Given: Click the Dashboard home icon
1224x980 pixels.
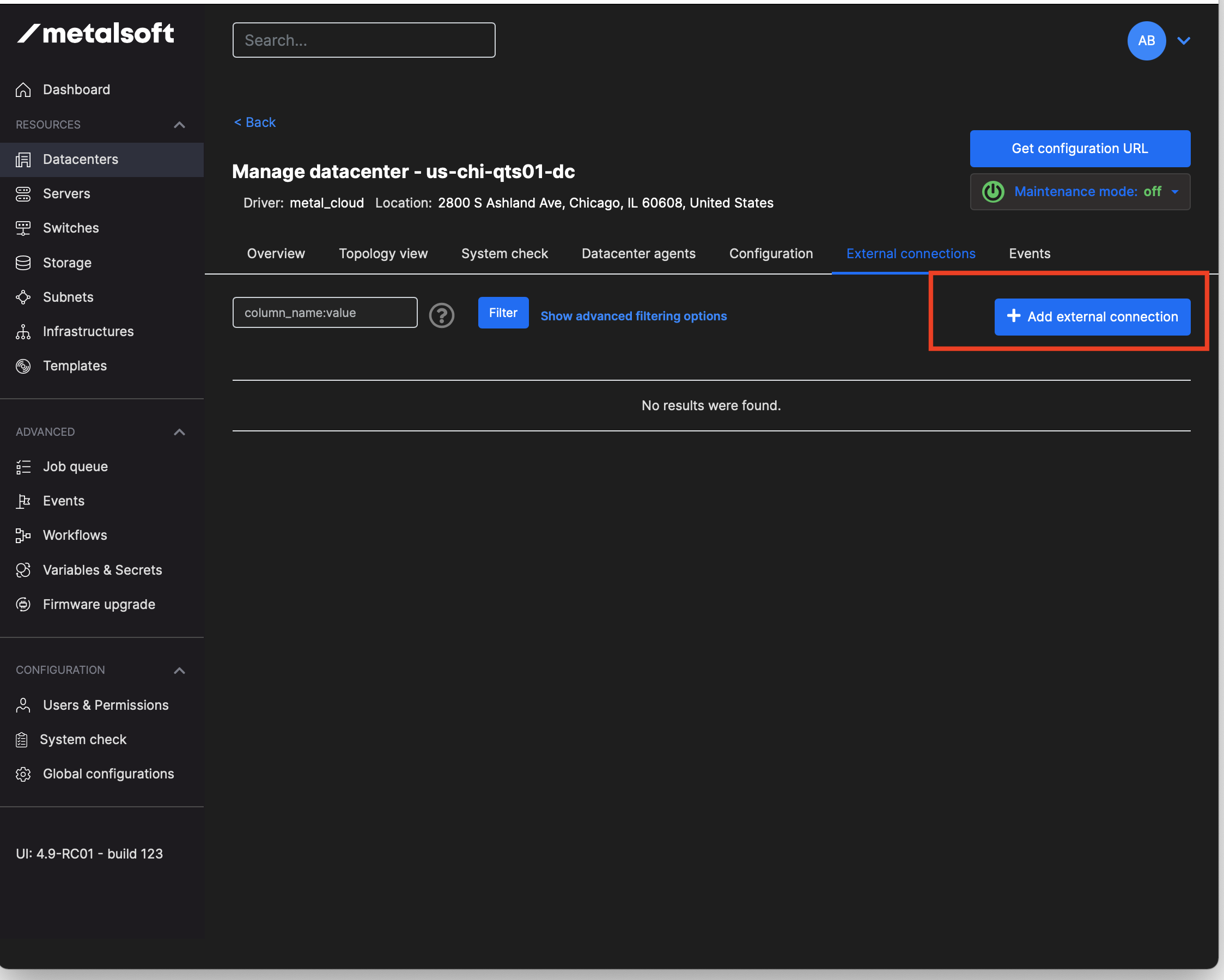Looking at the screenshot, I should pyautogui.click(x=23, y=90).
